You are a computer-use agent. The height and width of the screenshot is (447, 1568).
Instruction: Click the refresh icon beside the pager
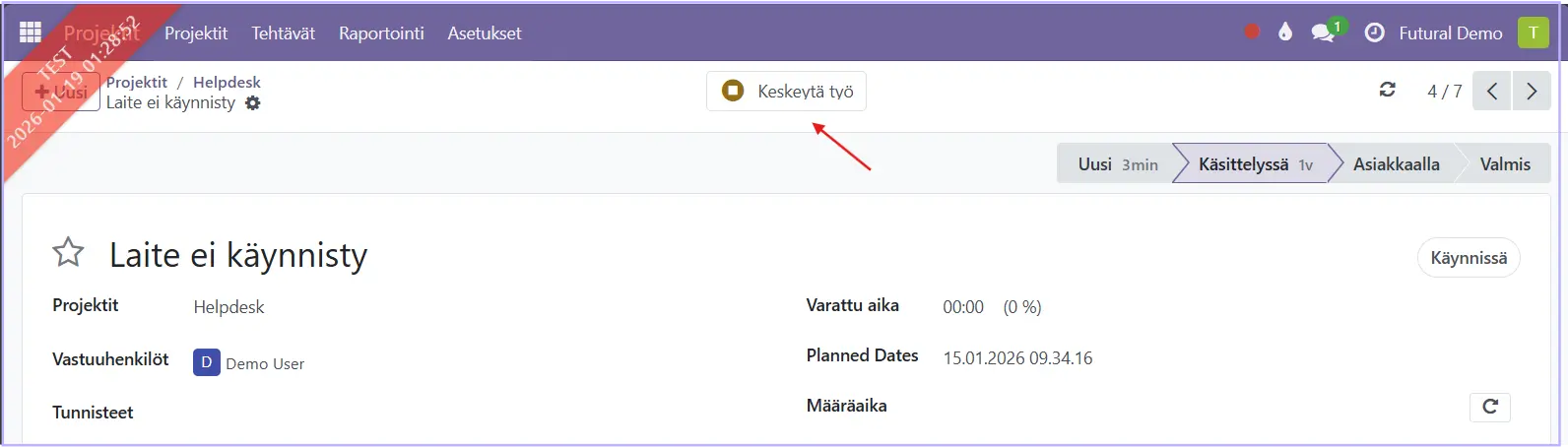click(x=1388, y=91)
